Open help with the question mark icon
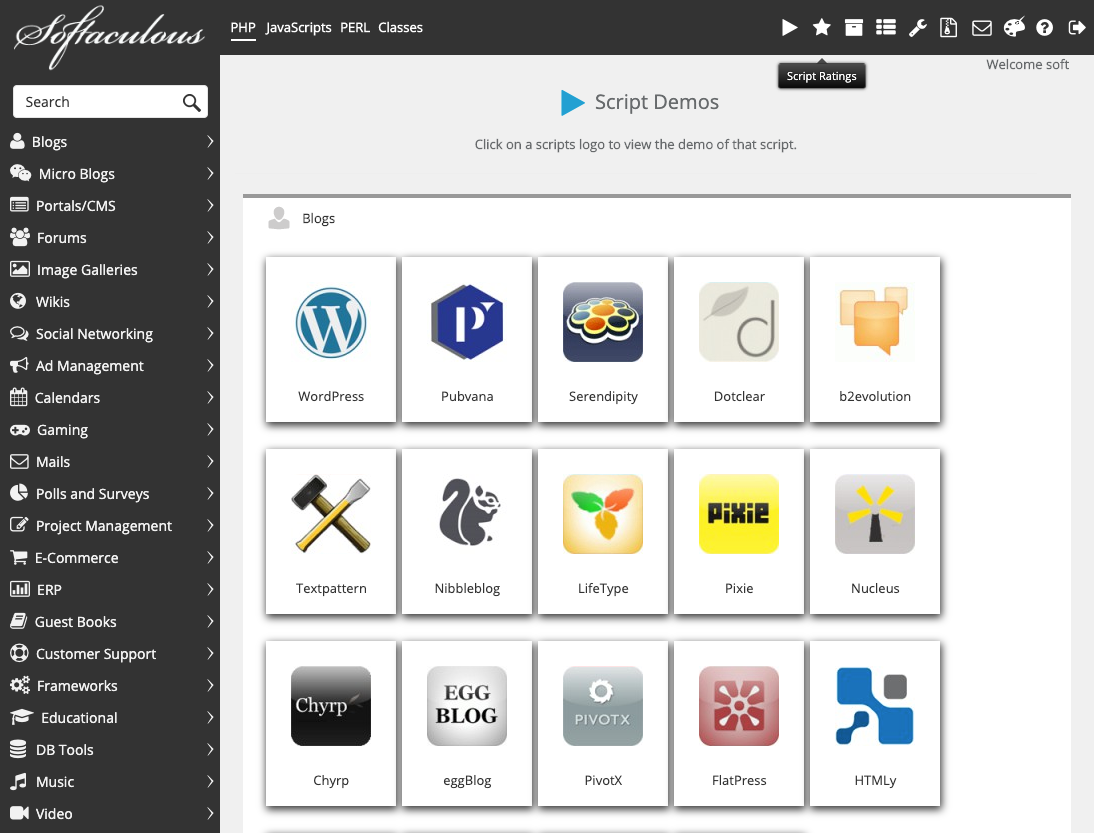Image resolution: width=1094 pixels, height=833 pixels. [1045, 27]
